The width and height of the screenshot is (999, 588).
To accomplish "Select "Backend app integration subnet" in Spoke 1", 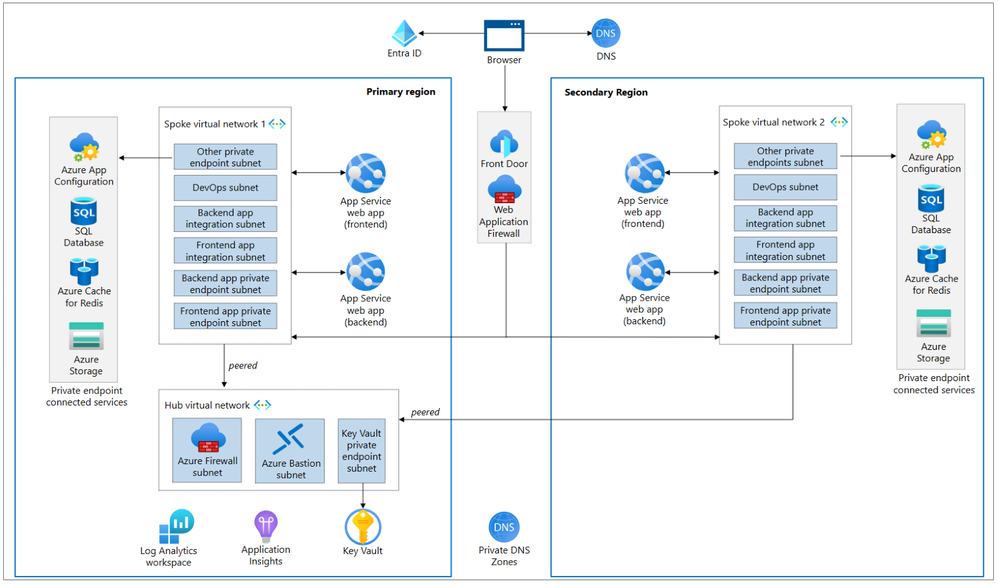I will click(x=226, y=219).
